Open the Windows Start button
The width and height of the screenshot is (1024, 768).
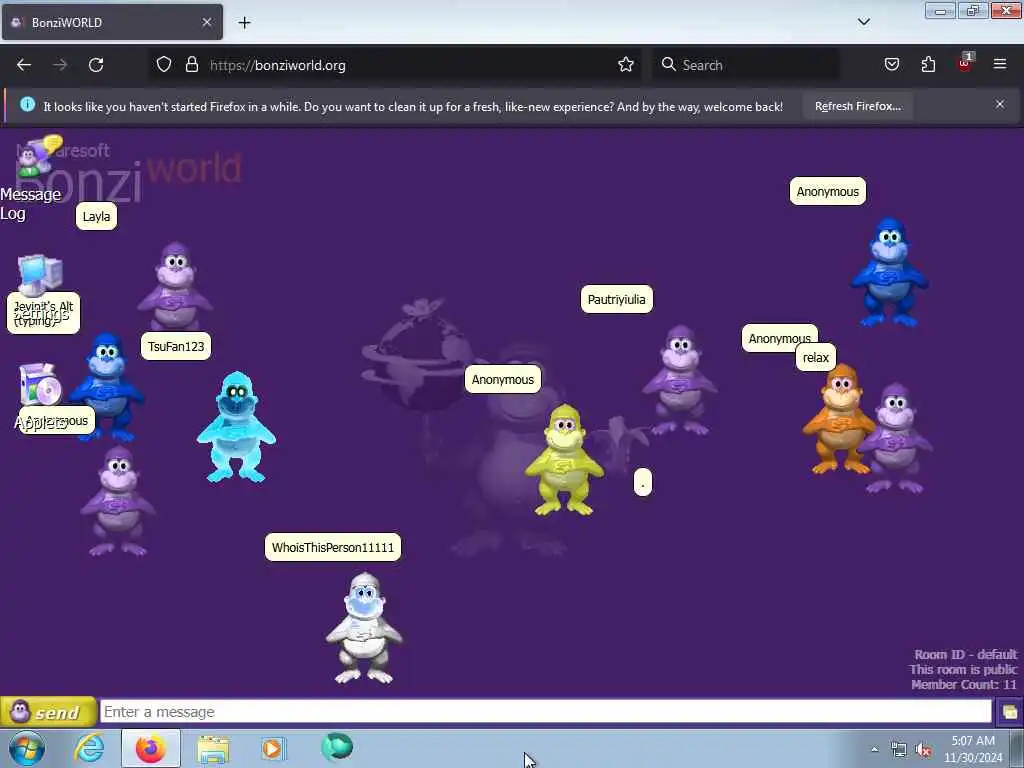(27, 748)
